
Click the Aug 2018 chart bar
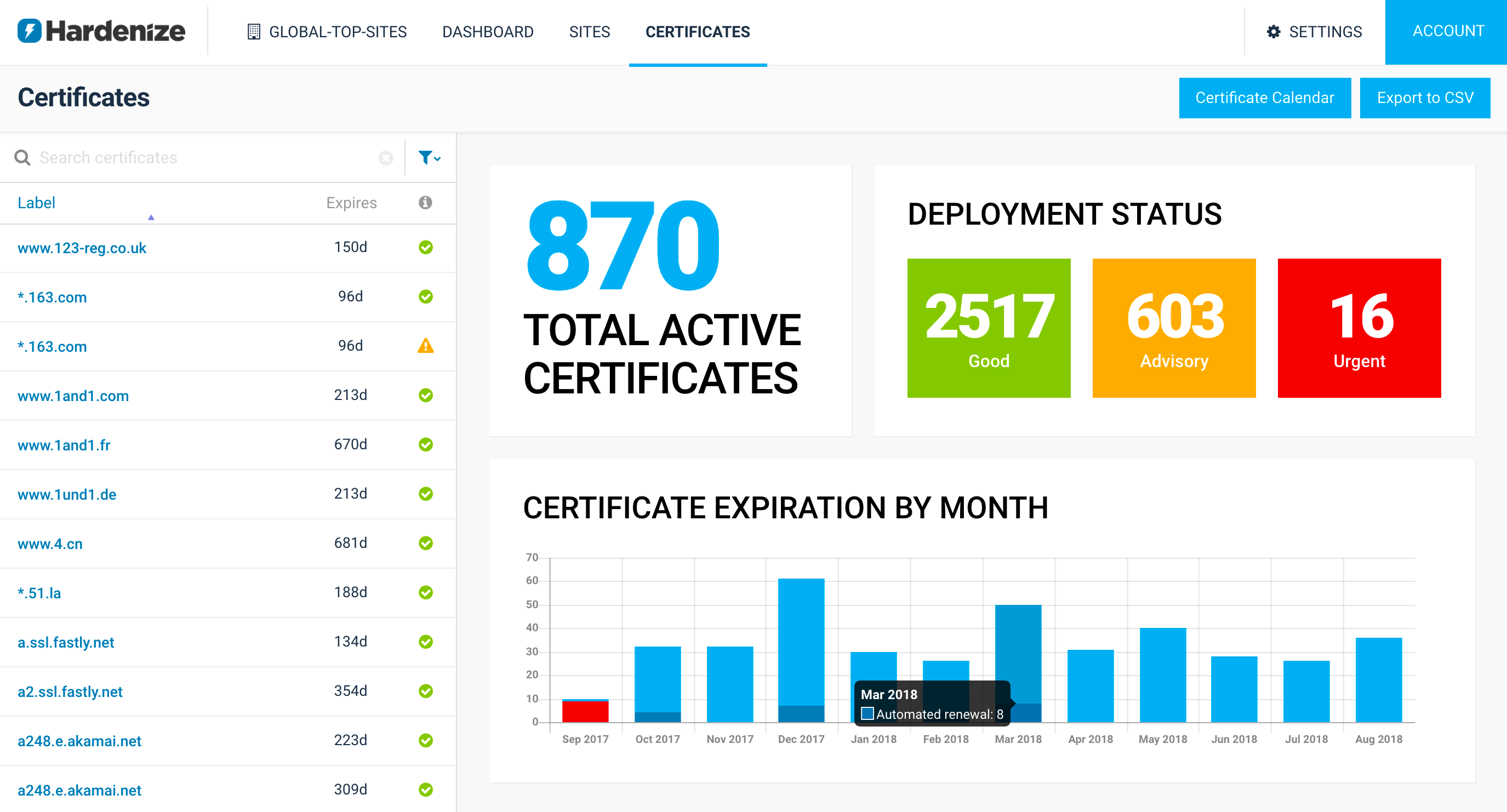point(1379,680)
